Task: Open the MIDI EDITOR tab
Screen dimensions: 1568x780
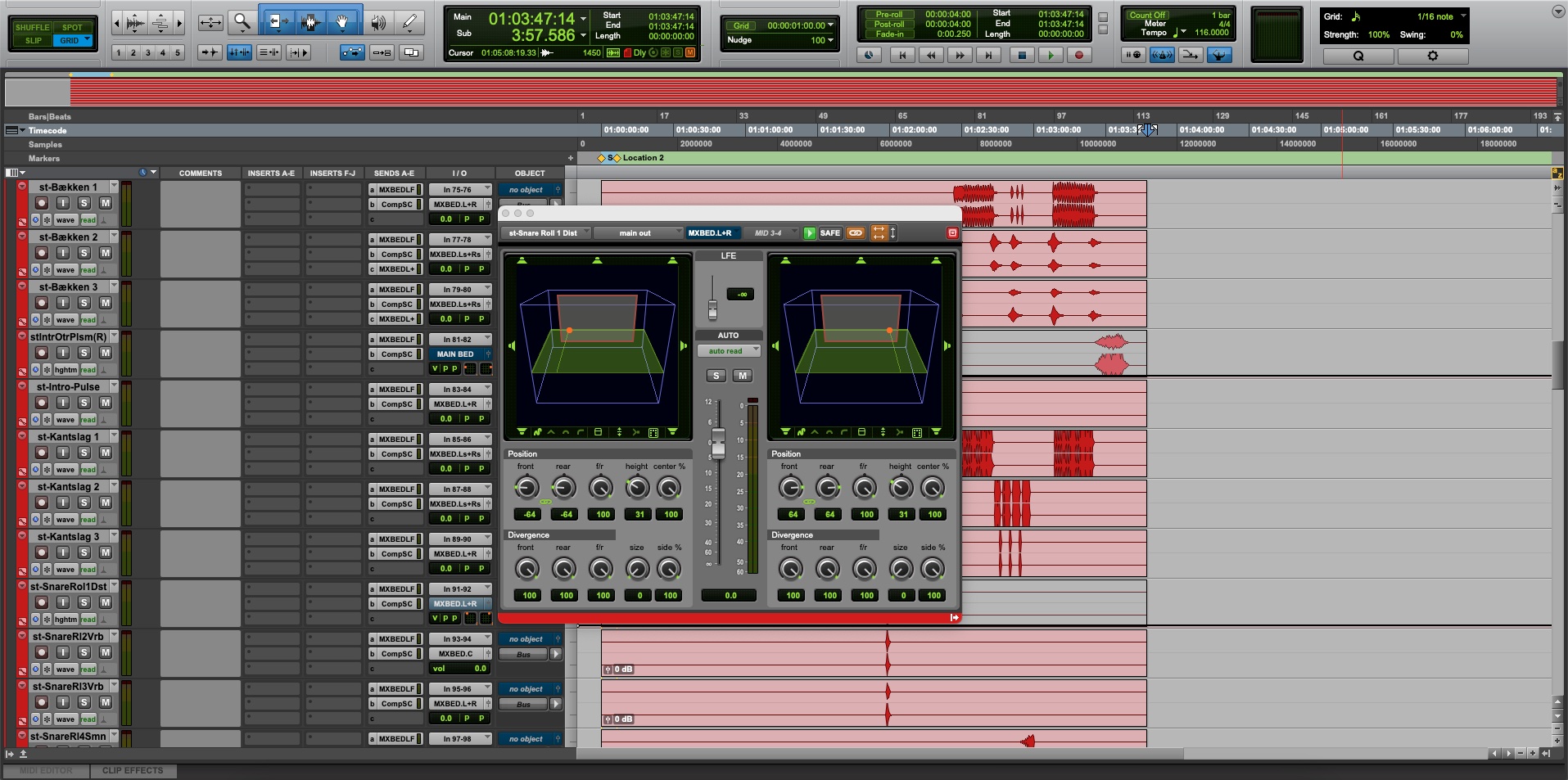Action: point(46,770)
